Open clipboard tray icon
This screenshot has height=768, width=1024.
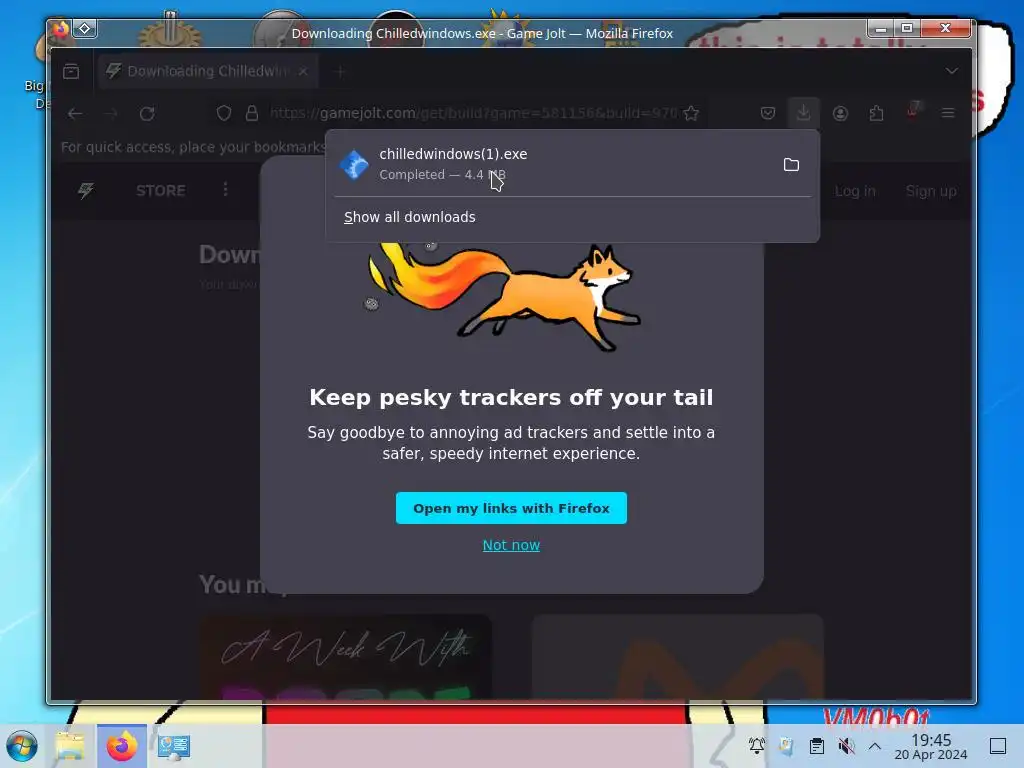tap(816, 746)
